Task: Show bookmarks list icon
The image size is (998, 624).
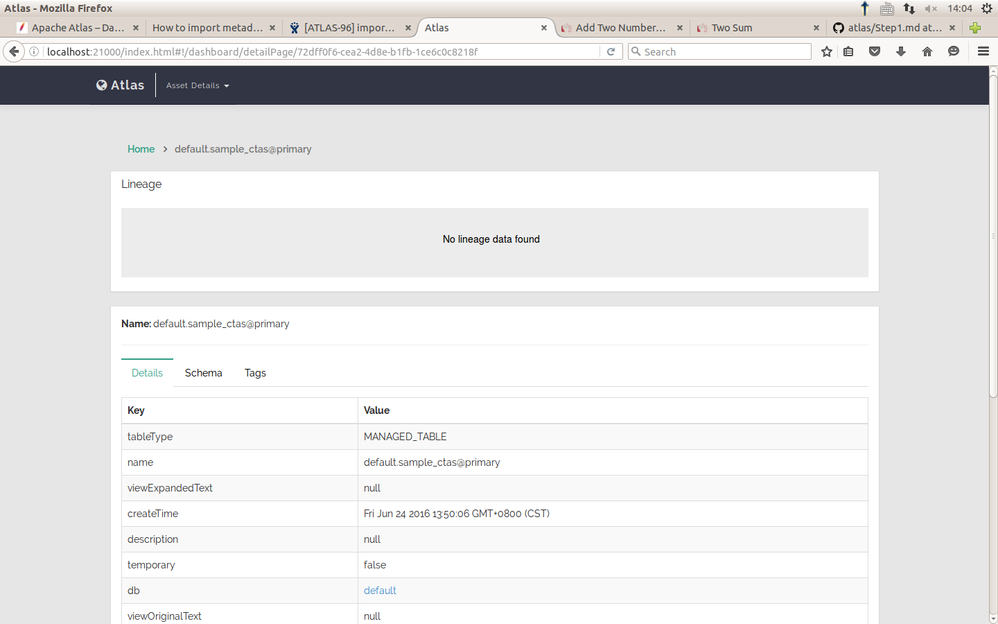Action: pos(848,52)
